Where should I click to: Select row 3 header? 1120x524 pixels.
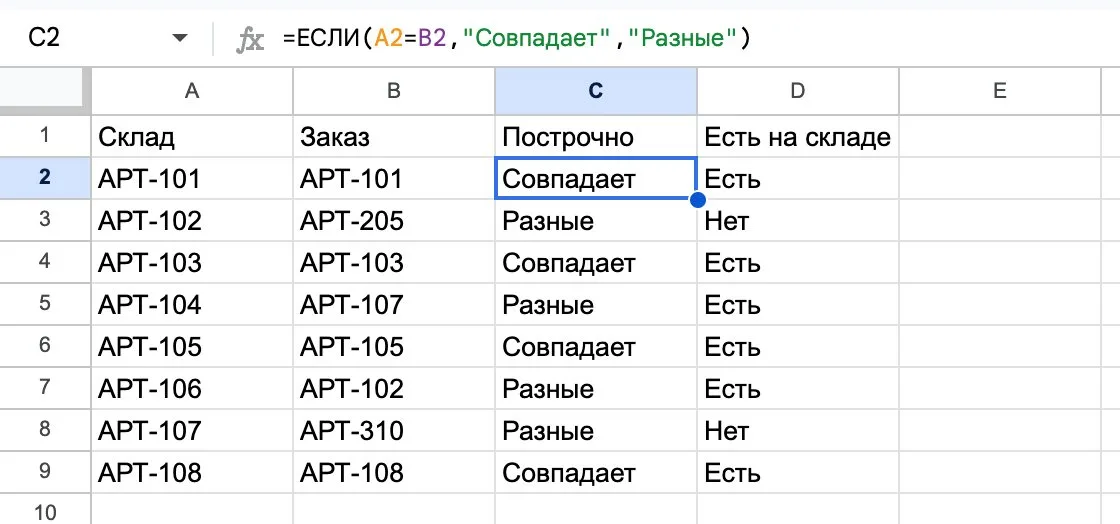click(x=46, y=221)
